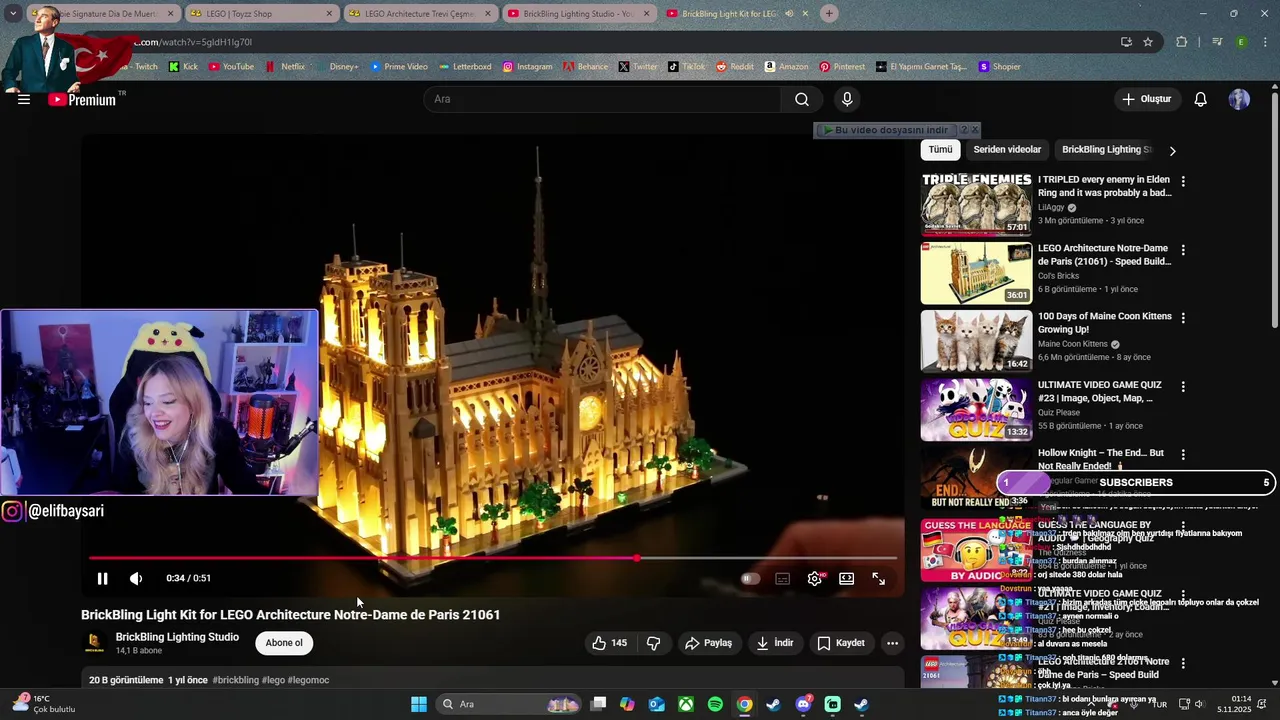Select the 'Seriden videolar' filter chip
This screenshot has height=720, width=1280.
(1007, 150)
